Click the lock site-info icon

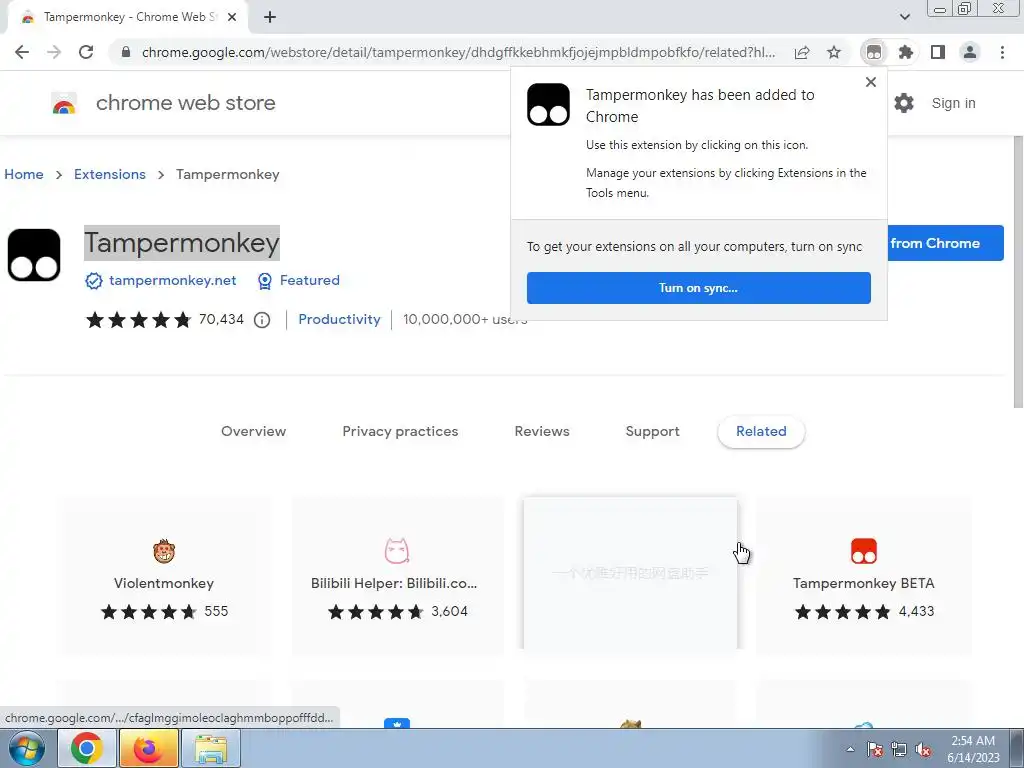(x=126, y=52)
